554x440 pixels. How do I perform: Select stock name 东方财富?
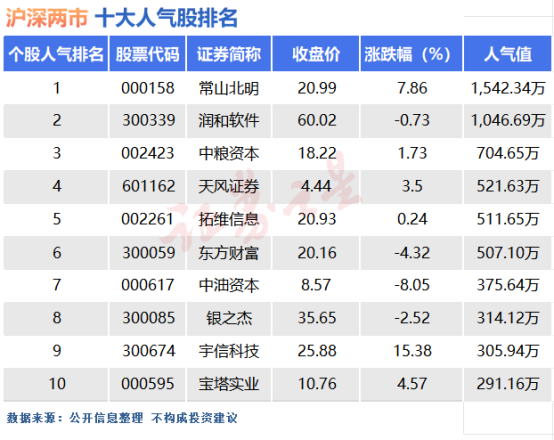pyautogui.click(x=228, y=253)
